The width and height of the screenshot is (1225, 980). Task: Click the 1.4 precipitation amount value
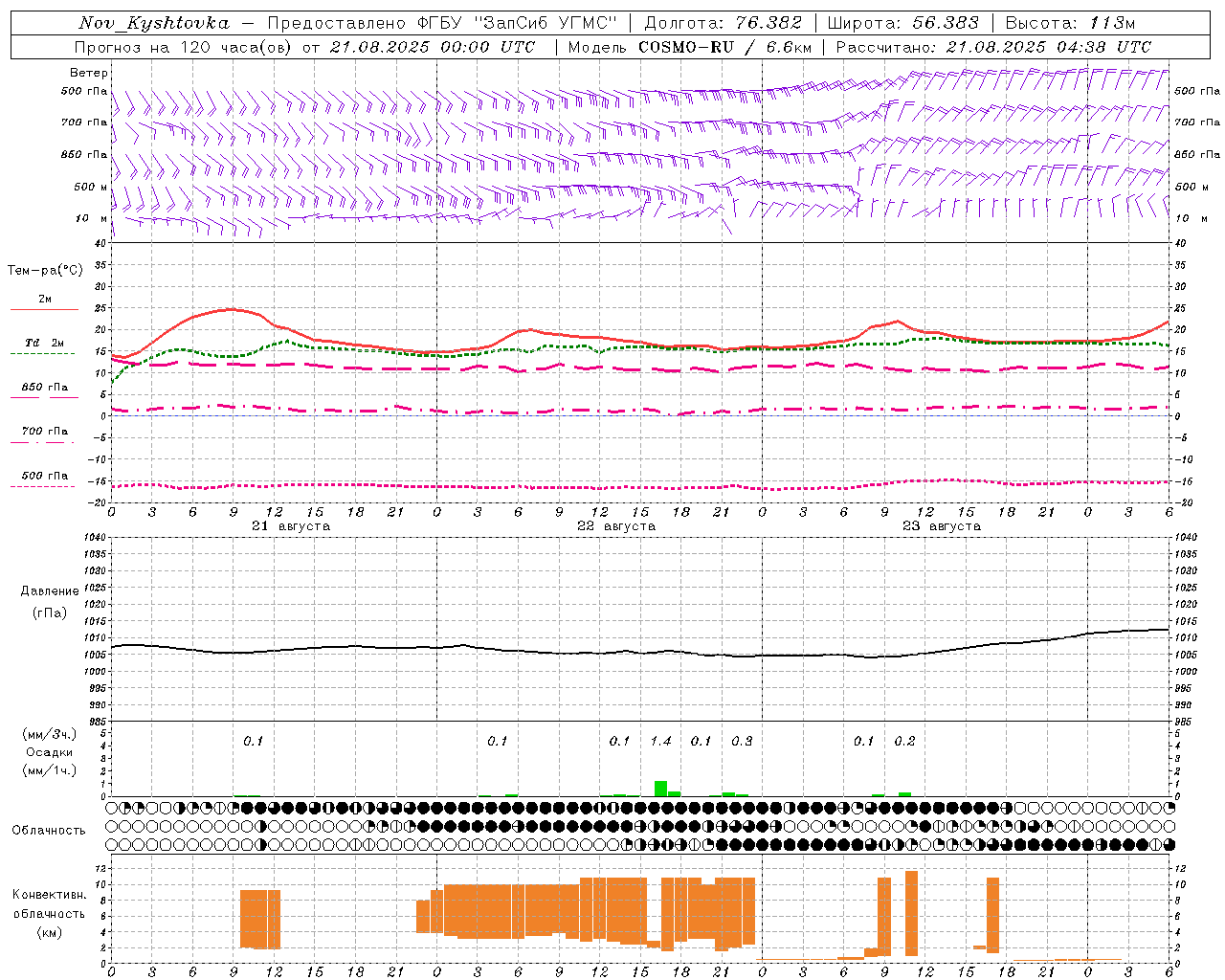point(660,741)
